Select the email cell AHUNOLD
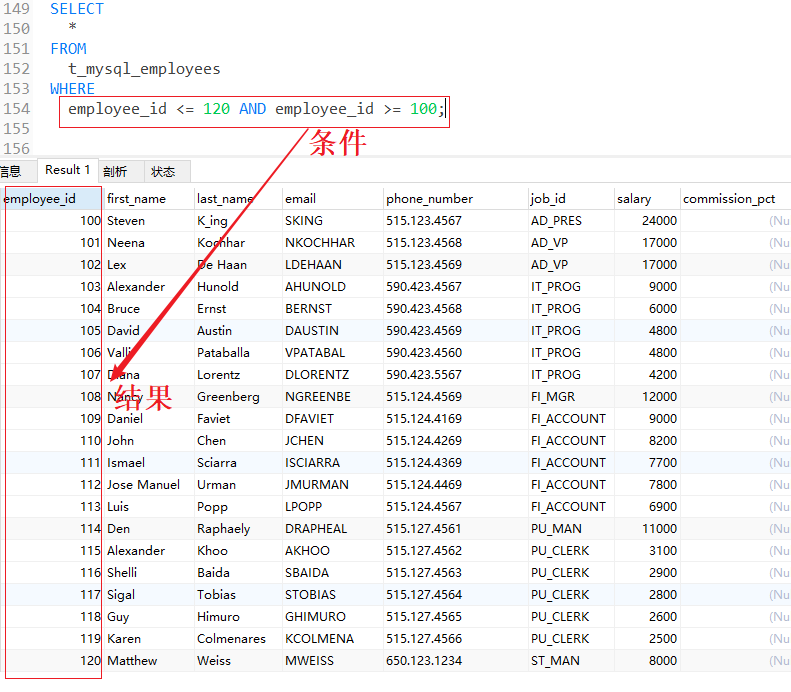The image size is (791, 692). pyautogui.click(x=332, y=287)
